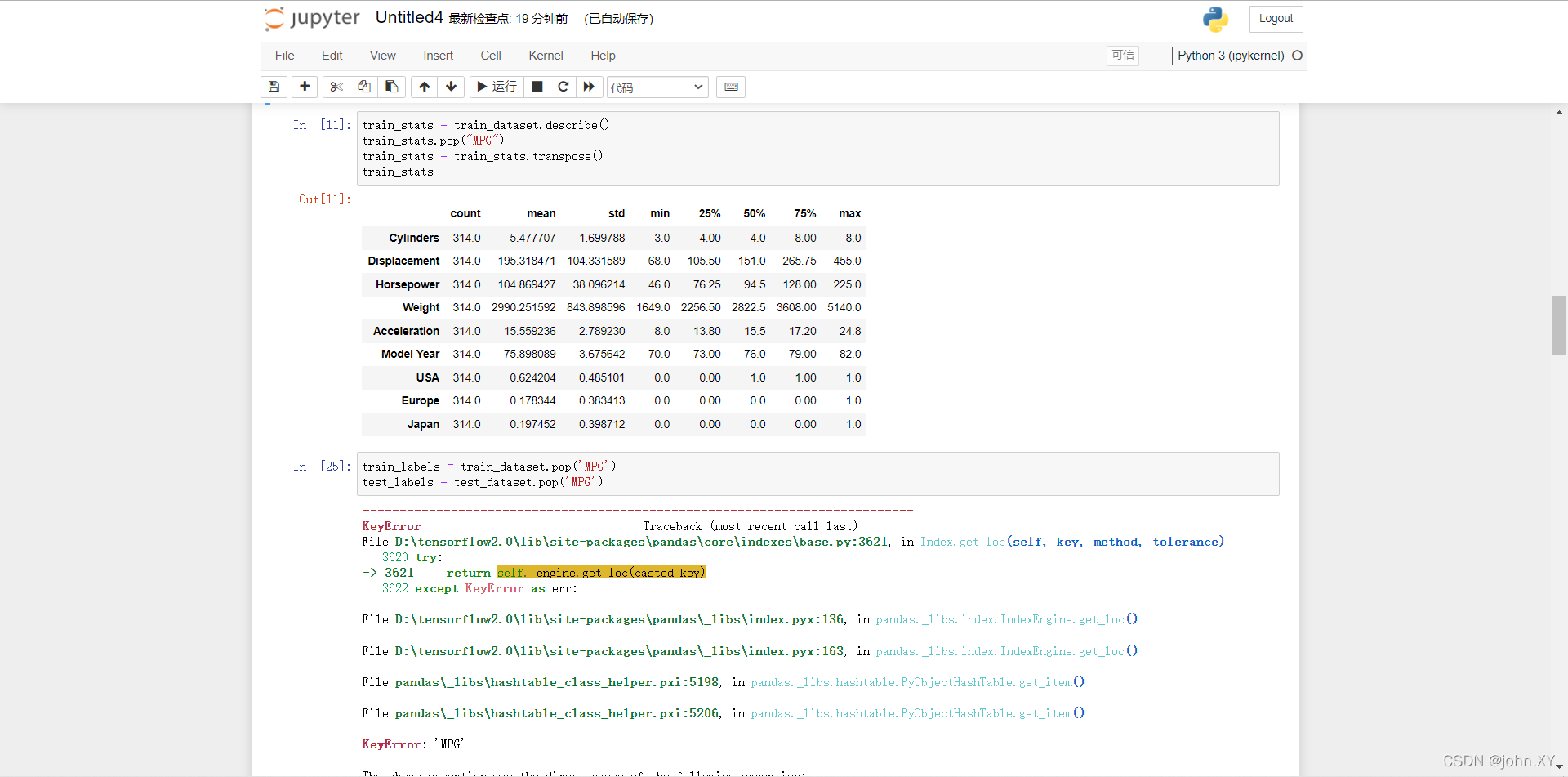1568x777 pixels.
Task: Insert a cell below with plus icon
Action: (x=305, y=87)
